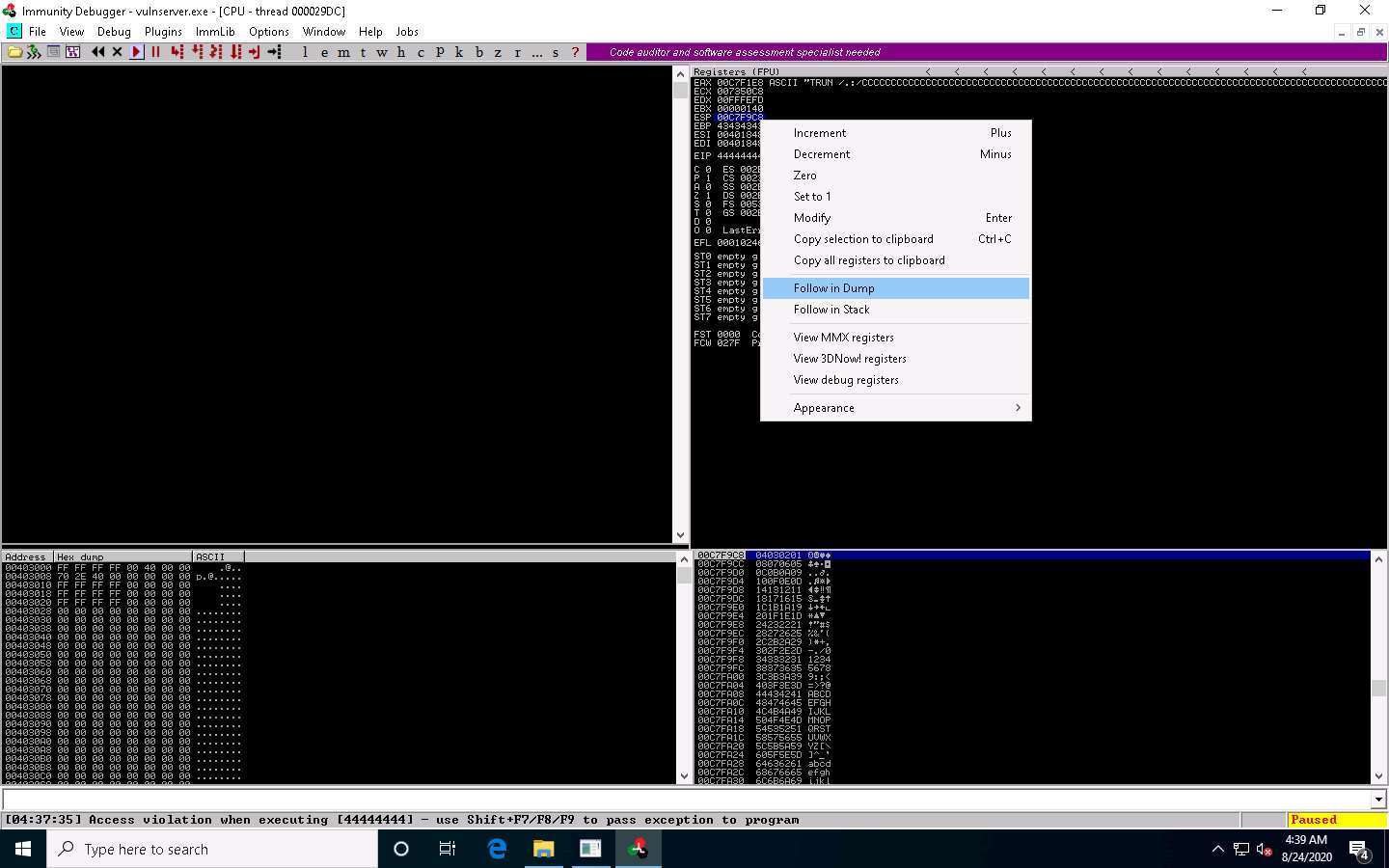Open the command bar dropdown arrow
This screenshot has width=1389, height=868.
click(x=1378, y=799)
